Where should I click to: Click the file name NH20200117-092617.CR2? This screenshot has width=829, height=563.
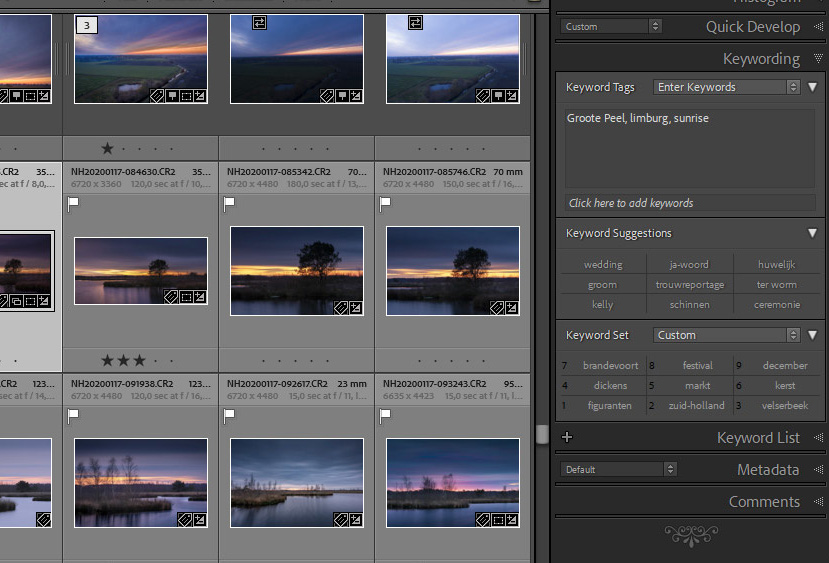tap(277, 384)
